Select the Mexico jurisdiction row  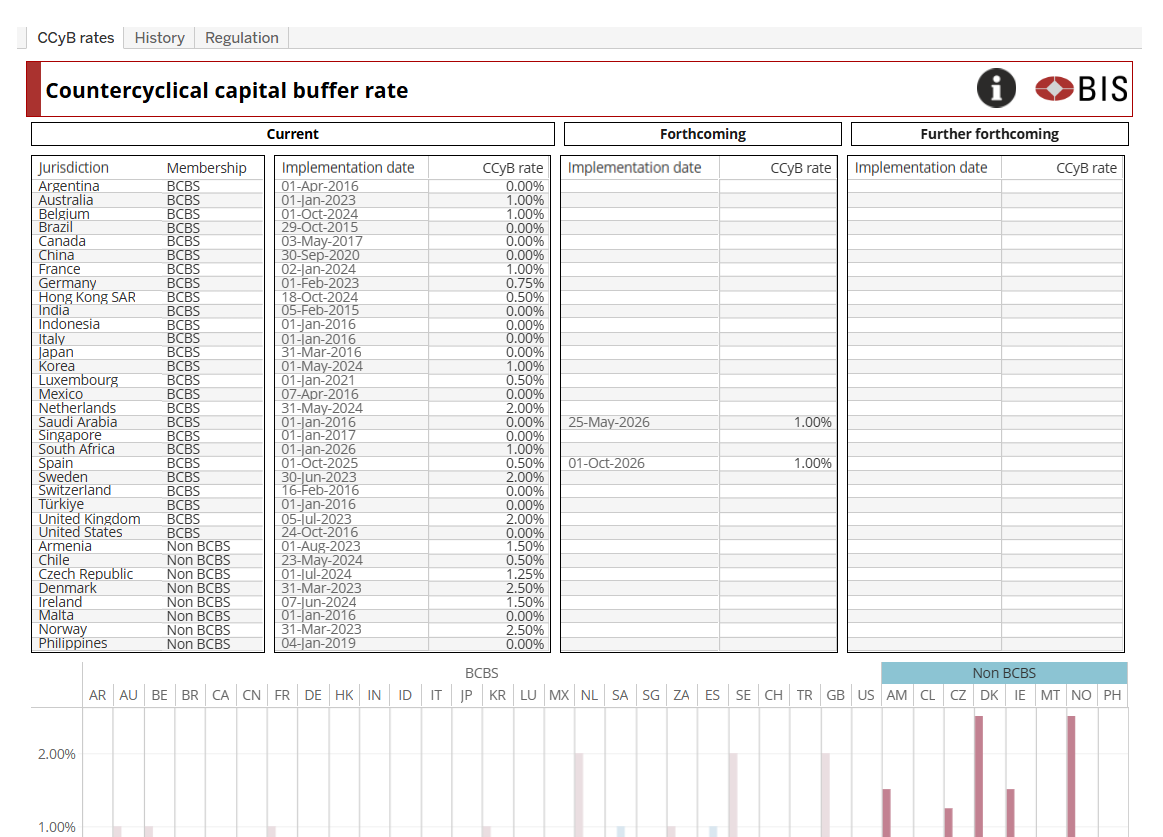pos(148,394)
